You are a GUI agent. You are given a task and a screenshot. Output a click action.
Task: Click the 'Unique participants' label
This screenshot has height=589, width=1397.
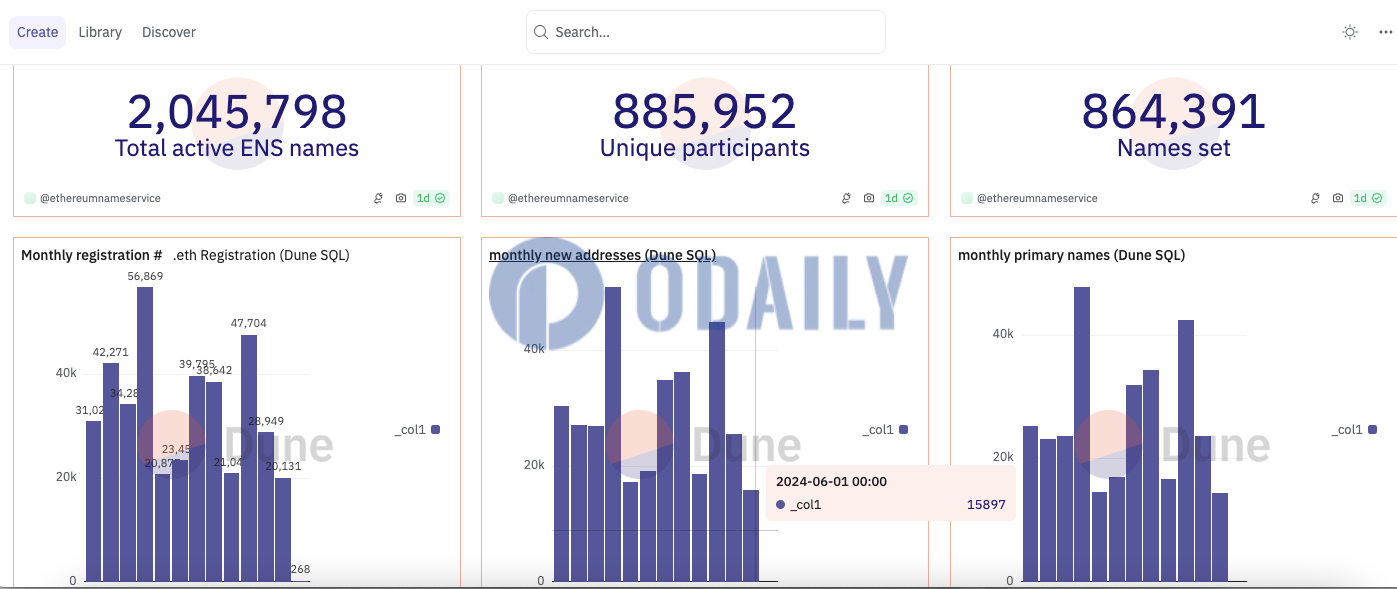pos(705,149)
